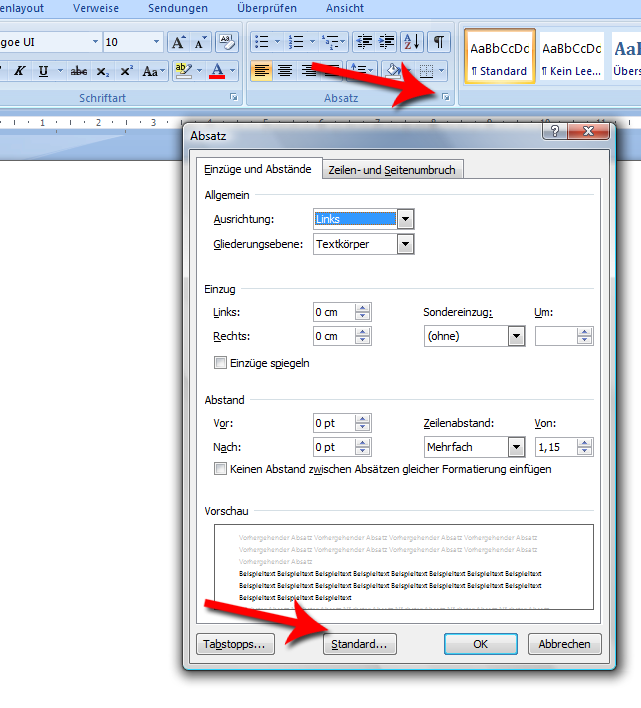This screenshot has width=641, height=708.
Task: Align text left in the ribbon
Action: [x=261, y=71]
